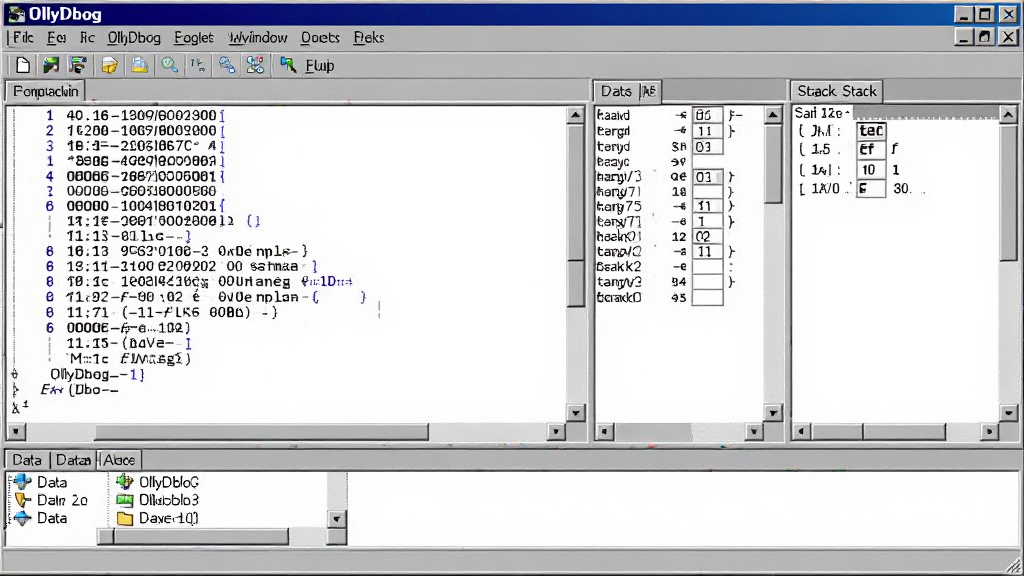Open the Fleks menu
1024x576 pixels.
(x=368, y=38)
